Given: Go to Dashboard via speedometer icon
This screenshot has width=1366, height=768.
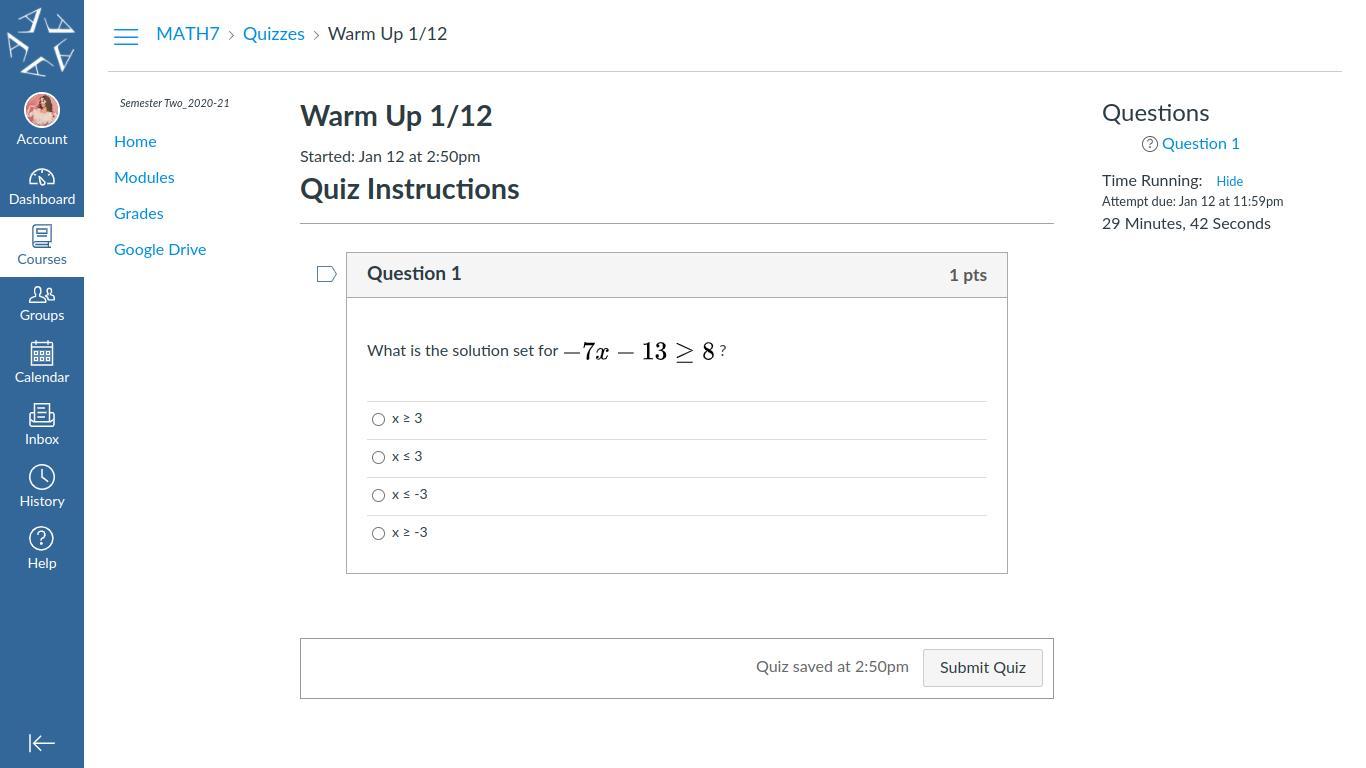Looking at the screenshot, I should coord(42,177).
